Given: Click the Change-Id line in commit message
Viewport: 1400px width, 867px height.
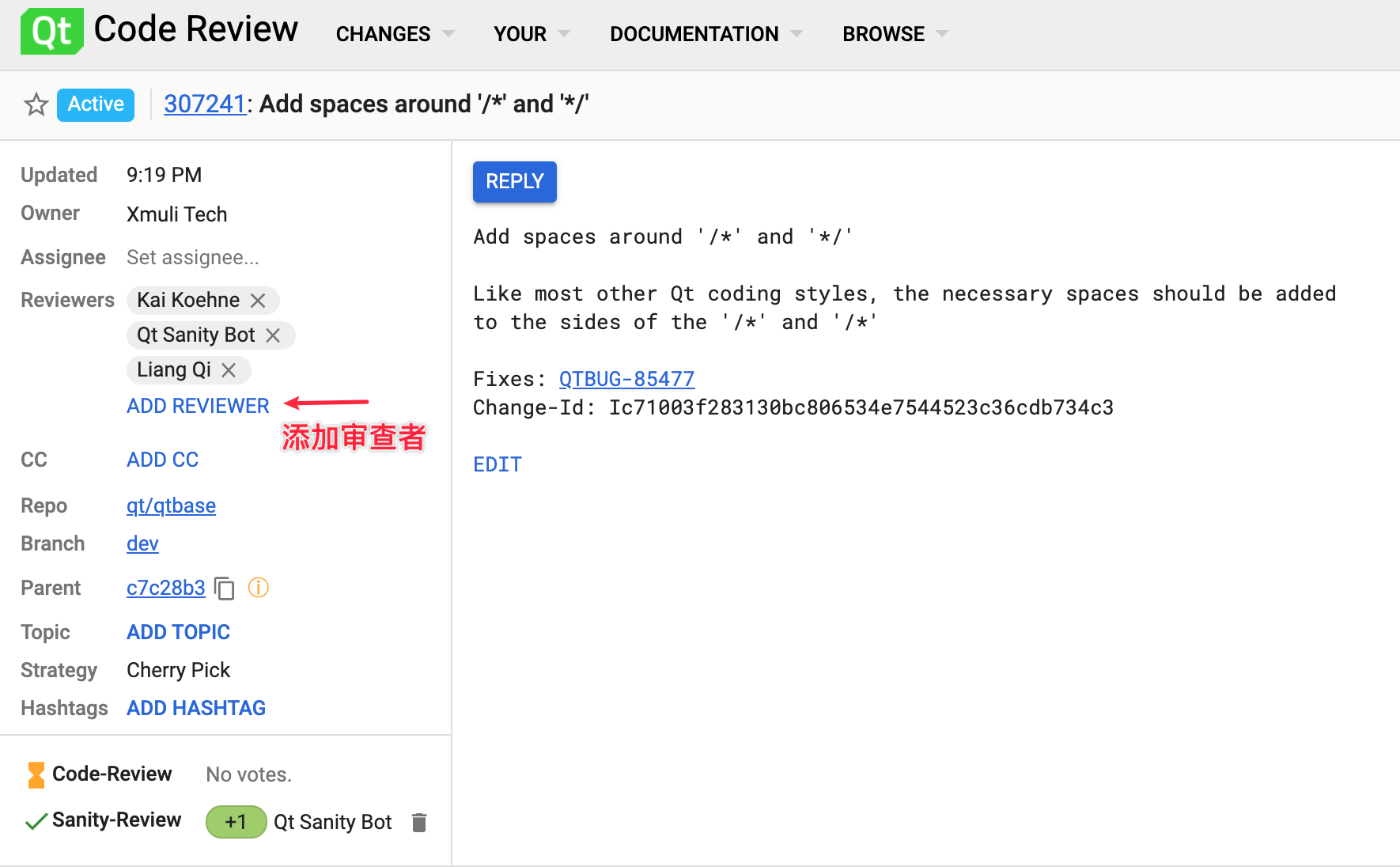Looking at the screenshot, I should 793,407.
